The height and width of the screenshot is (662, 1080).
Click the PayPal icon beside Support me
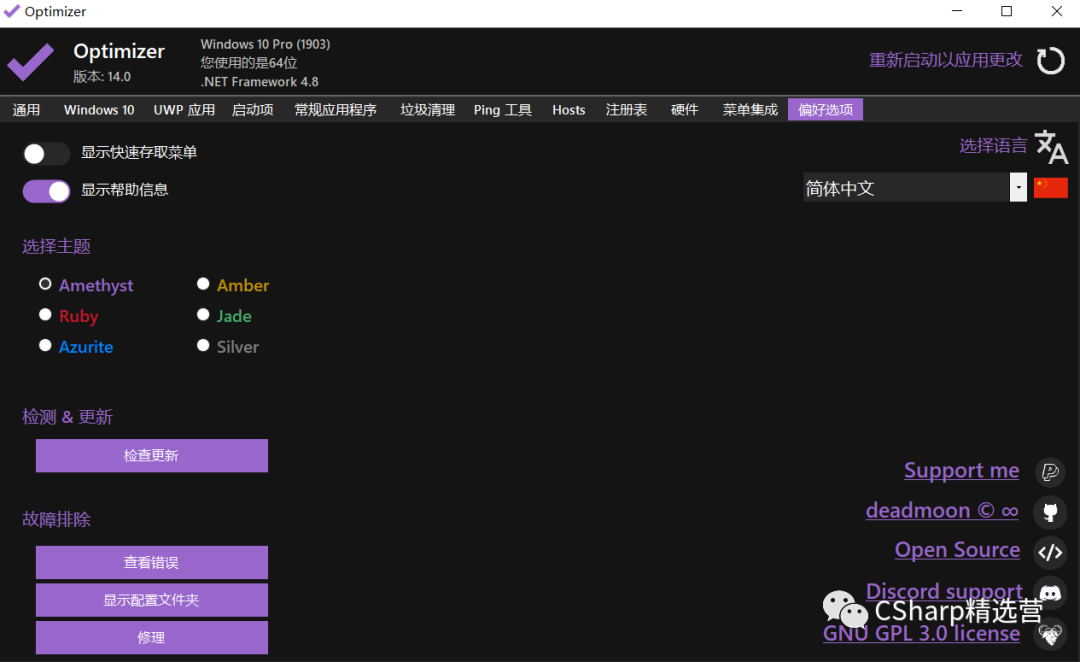1050,472
